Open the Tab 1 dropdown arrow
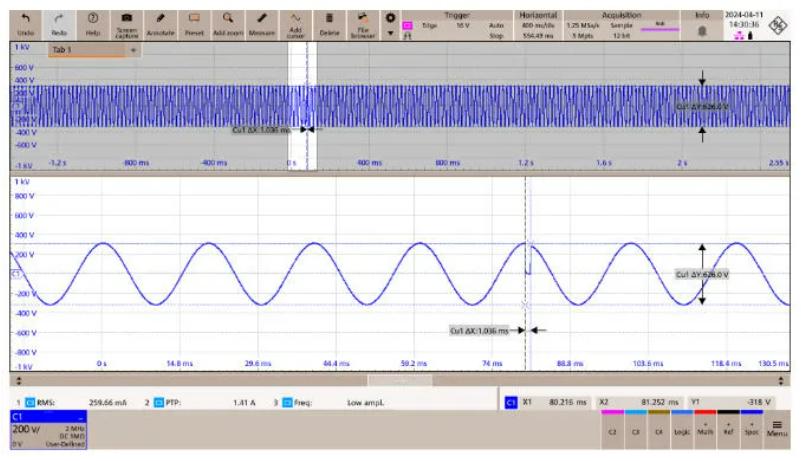 point(133,50)
